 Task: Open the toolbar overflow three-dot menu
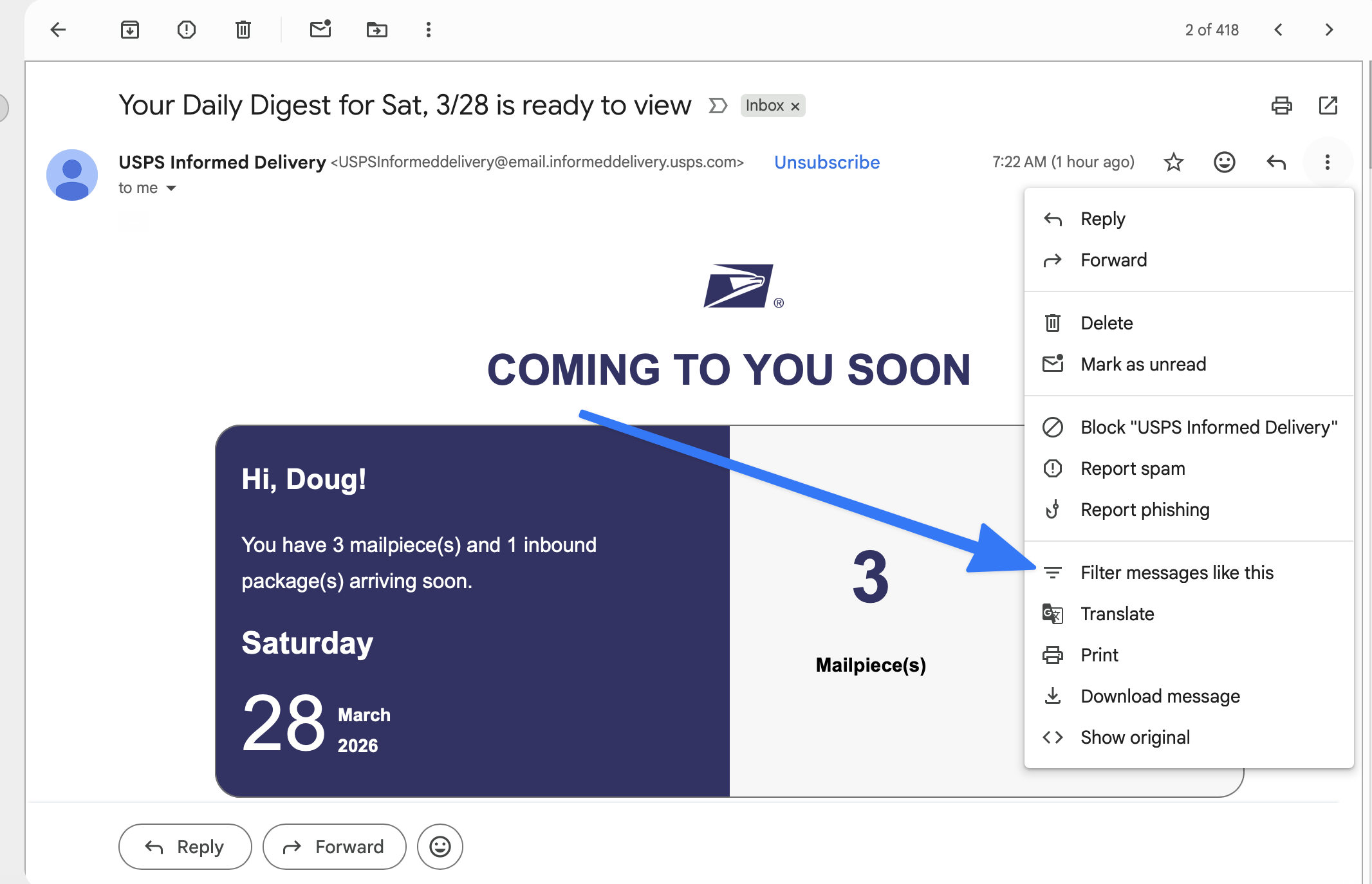coord(428,30)
